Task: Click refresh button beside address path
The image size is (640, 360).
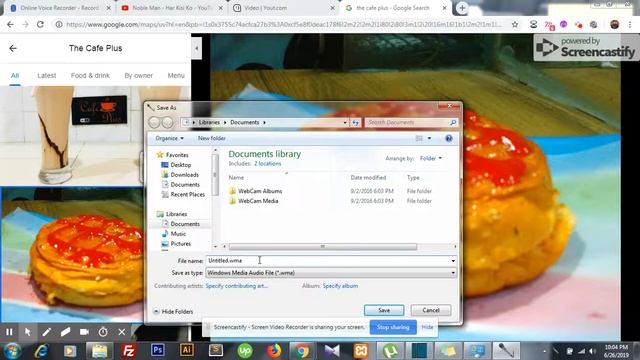Action: 356,122
